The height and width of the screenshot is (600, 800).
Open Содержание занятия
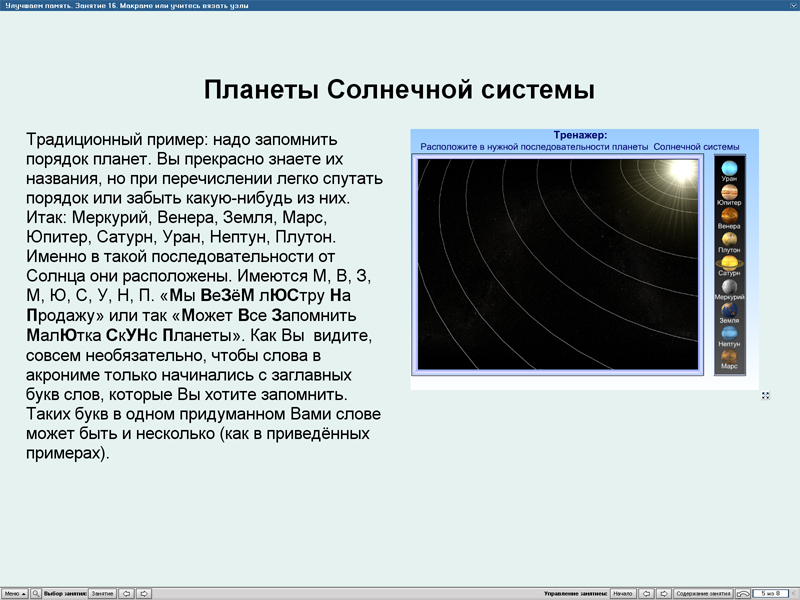pyautogui.click(x=702, y=592)
